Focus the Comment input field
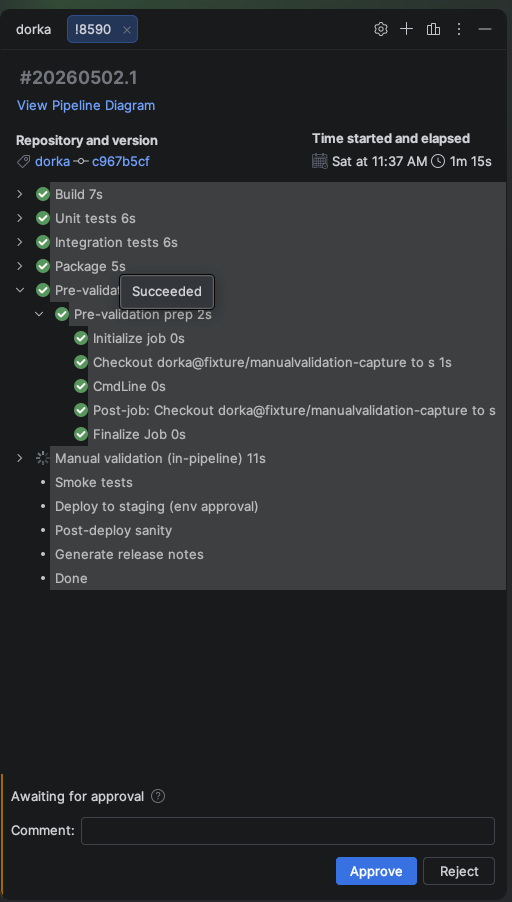 coord(288,831)
